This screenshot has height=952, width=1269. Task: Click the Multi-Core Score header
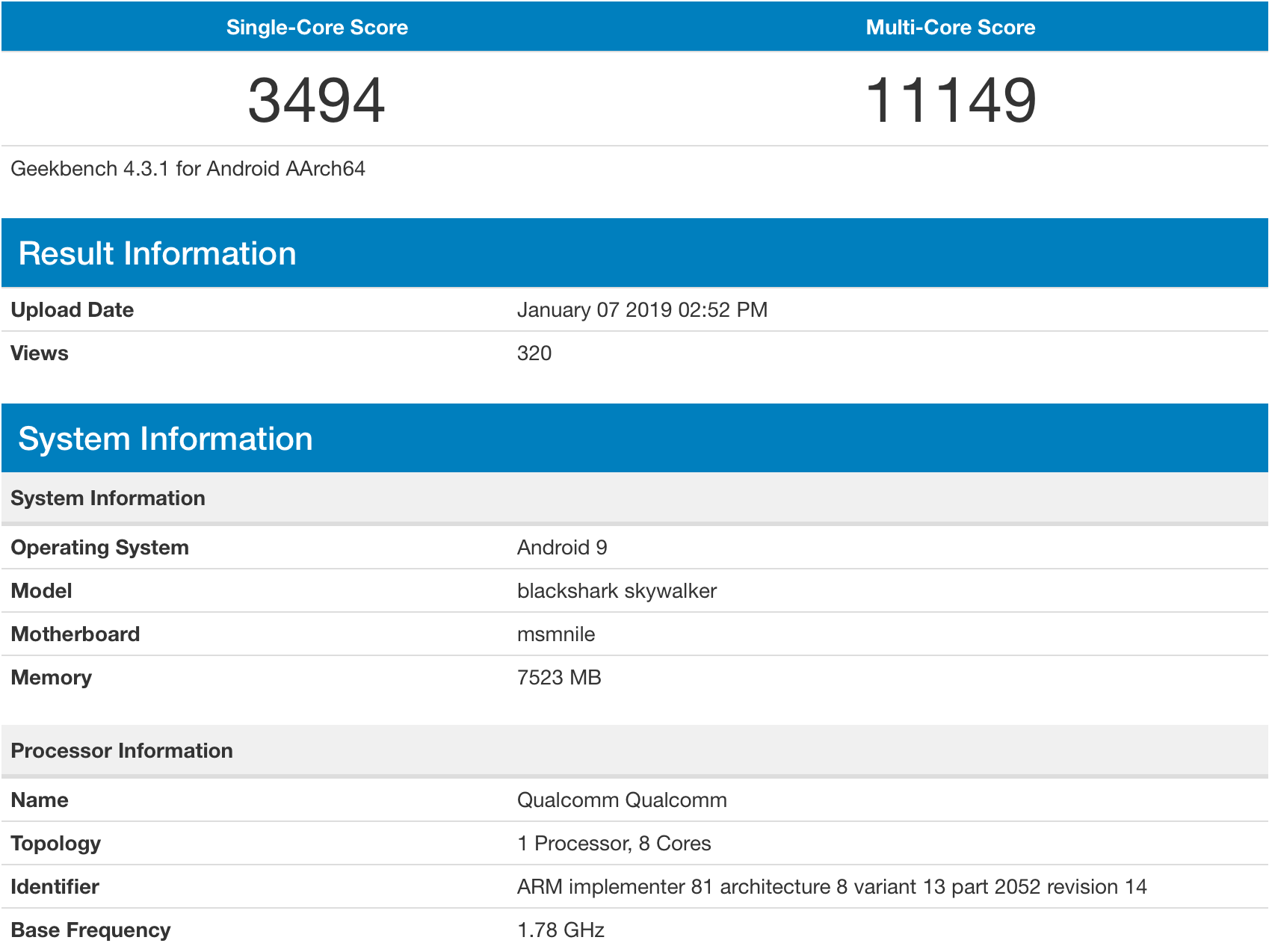coord(950,28)
